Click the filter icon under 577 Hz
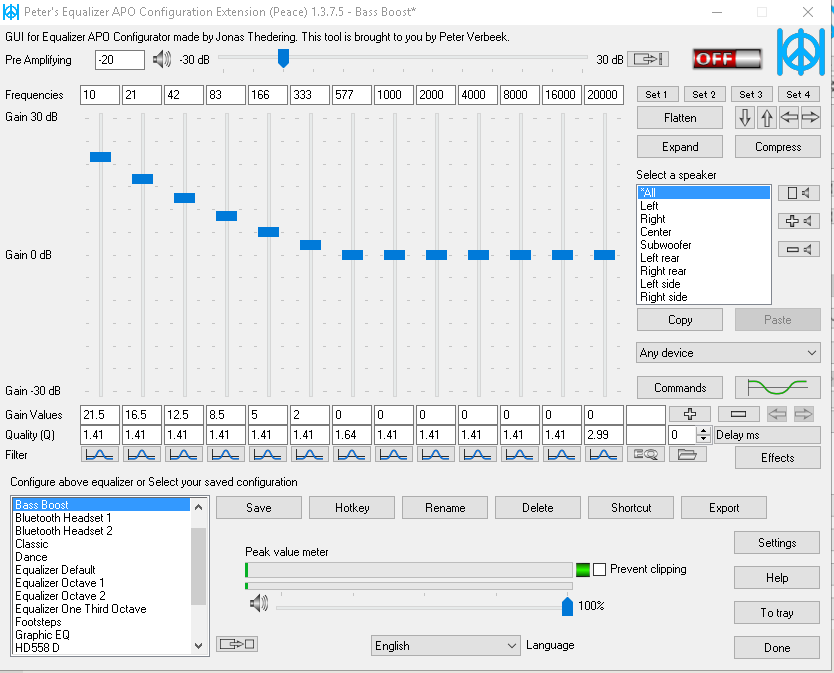The height and width of the screenshot is (673, 834). [x=352, y=454]
